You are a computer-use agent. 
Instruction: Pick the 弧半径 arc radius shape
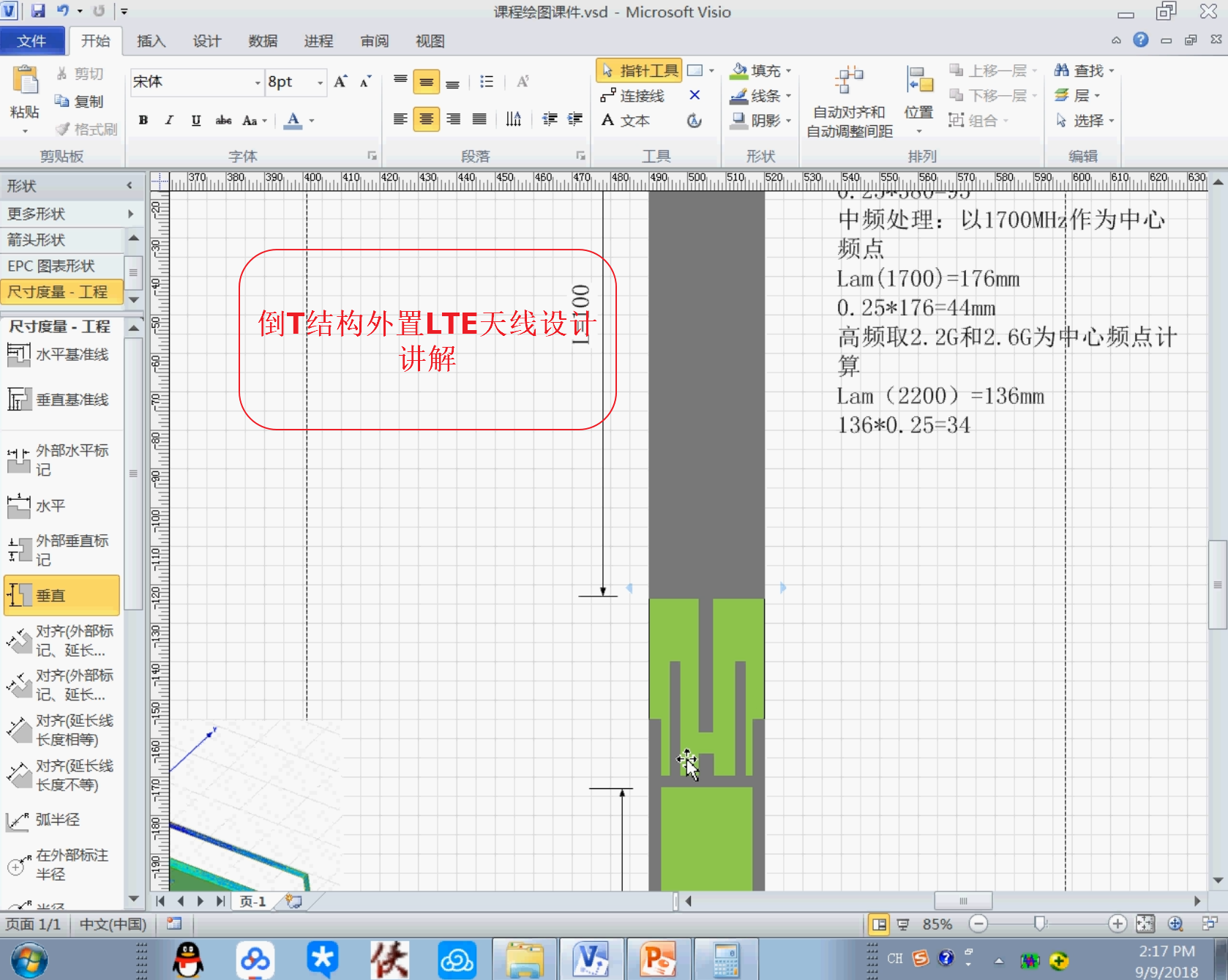45,820
